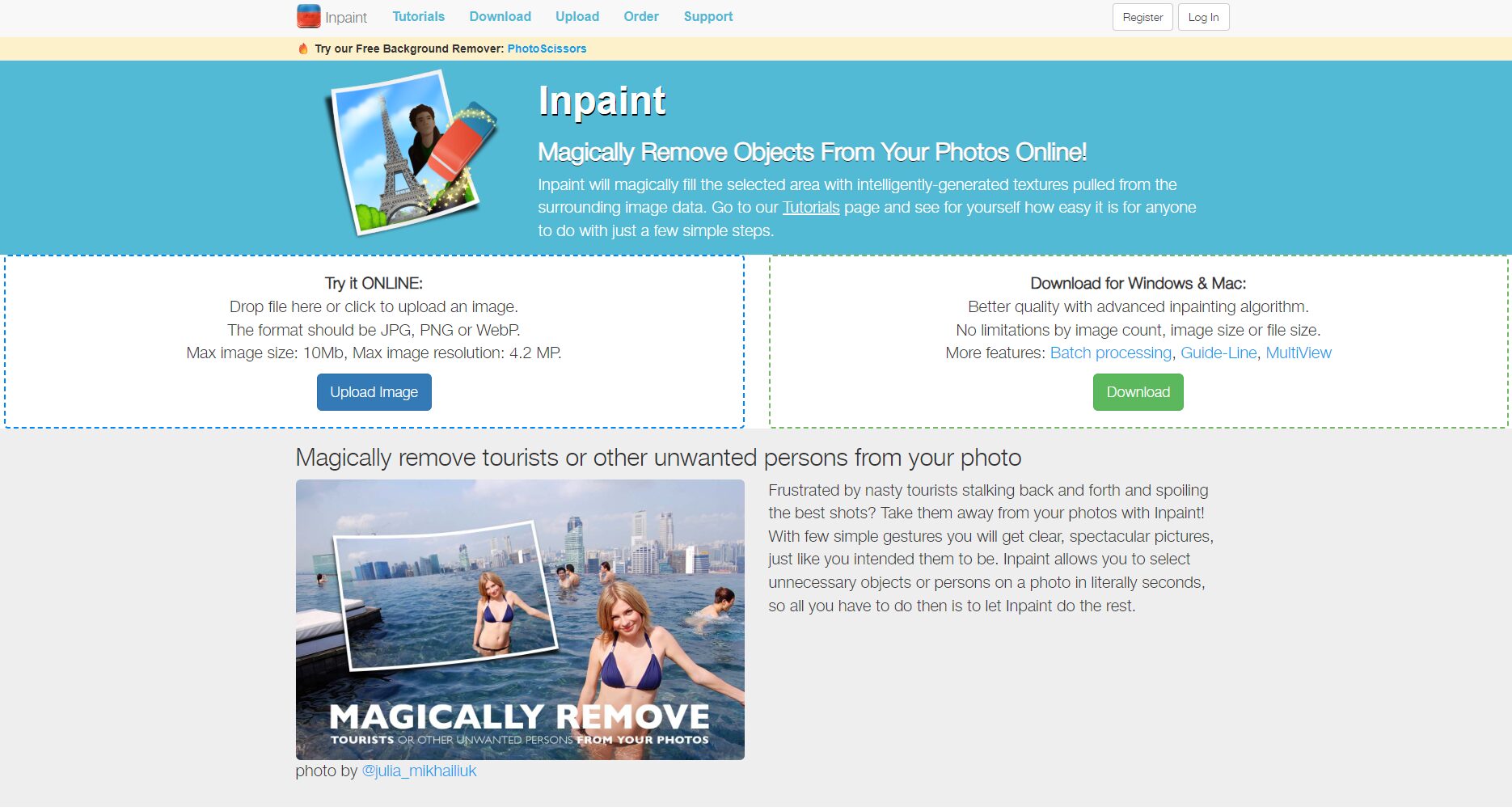Open the MultiView feature link
The image size is (1512, 811).
click(x=1299, y=353)
